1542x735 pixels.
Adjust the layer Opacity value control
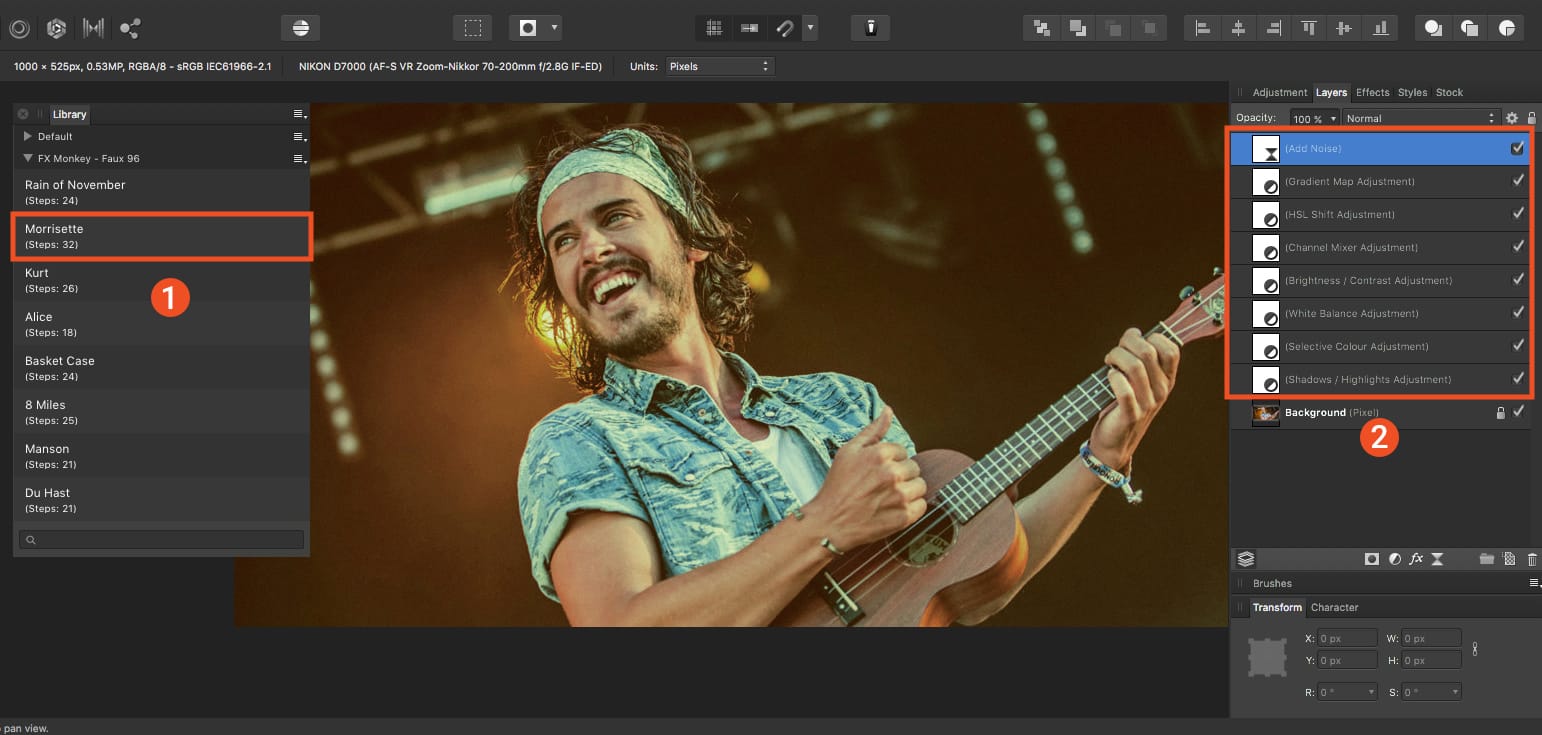pos(1314,117)
